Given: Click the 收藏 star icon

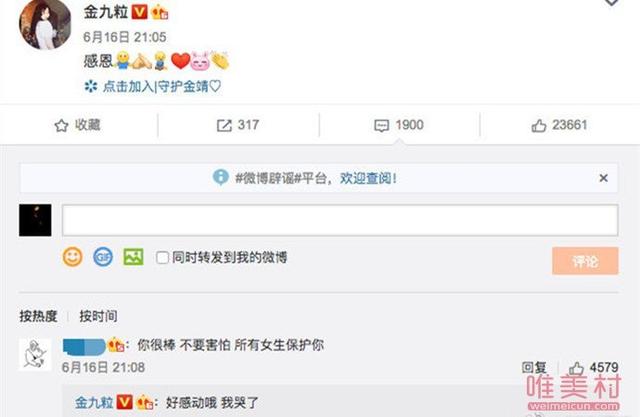Looking at the screenshot, I should coord(61,125).
